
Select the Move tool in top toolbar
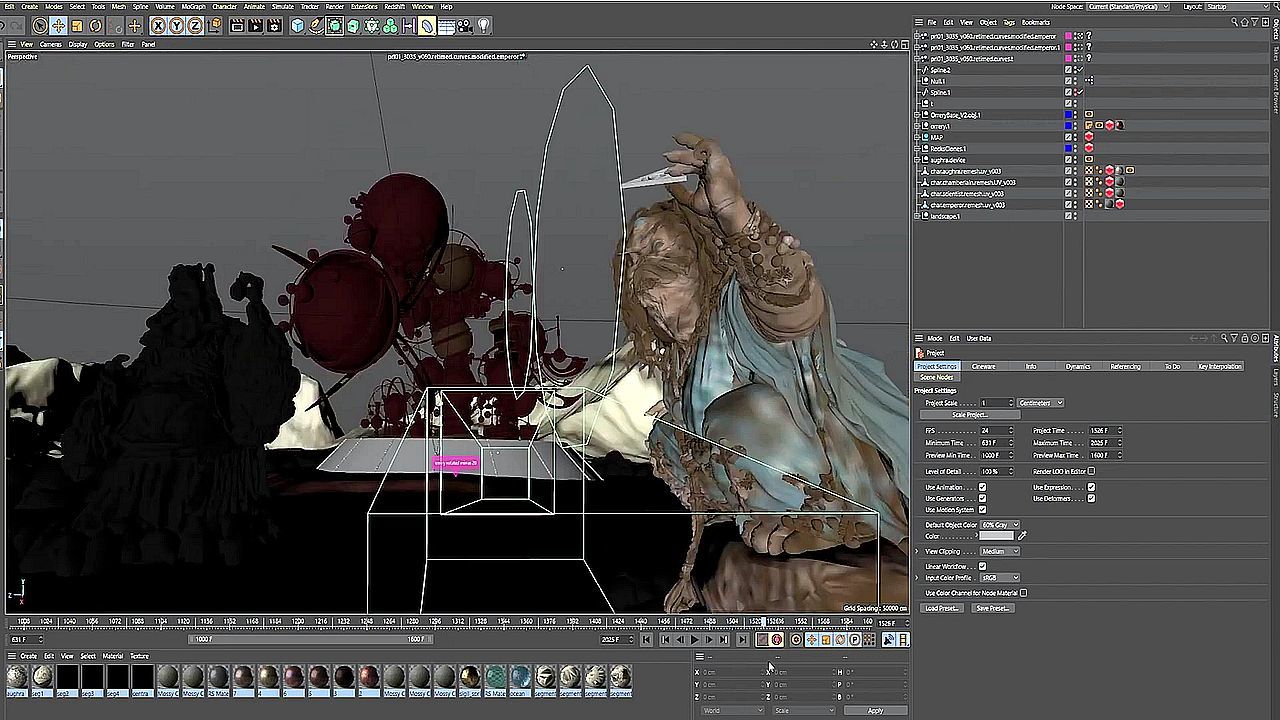point(58,26)
